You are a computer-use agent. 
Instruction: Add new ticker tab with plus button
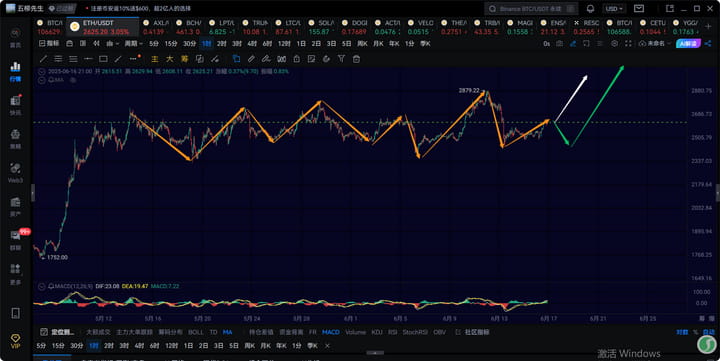pyautogui.click(x=708, y=27)
